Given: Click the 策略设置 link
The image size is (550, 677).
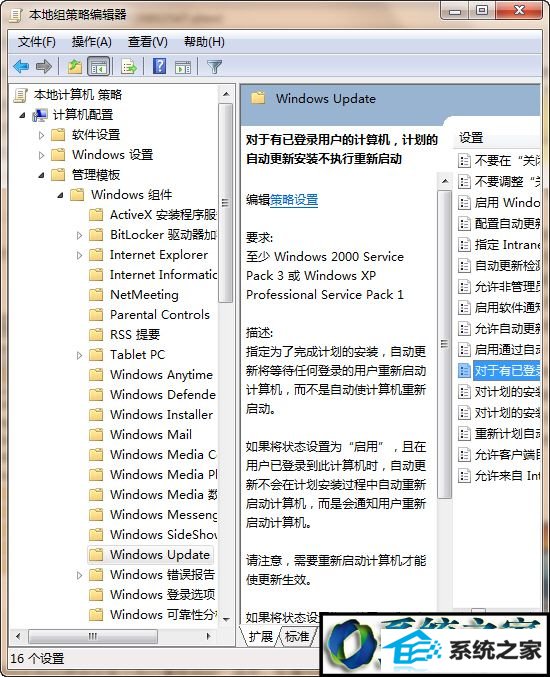Looking at the screenshot, I should point(294,199).
